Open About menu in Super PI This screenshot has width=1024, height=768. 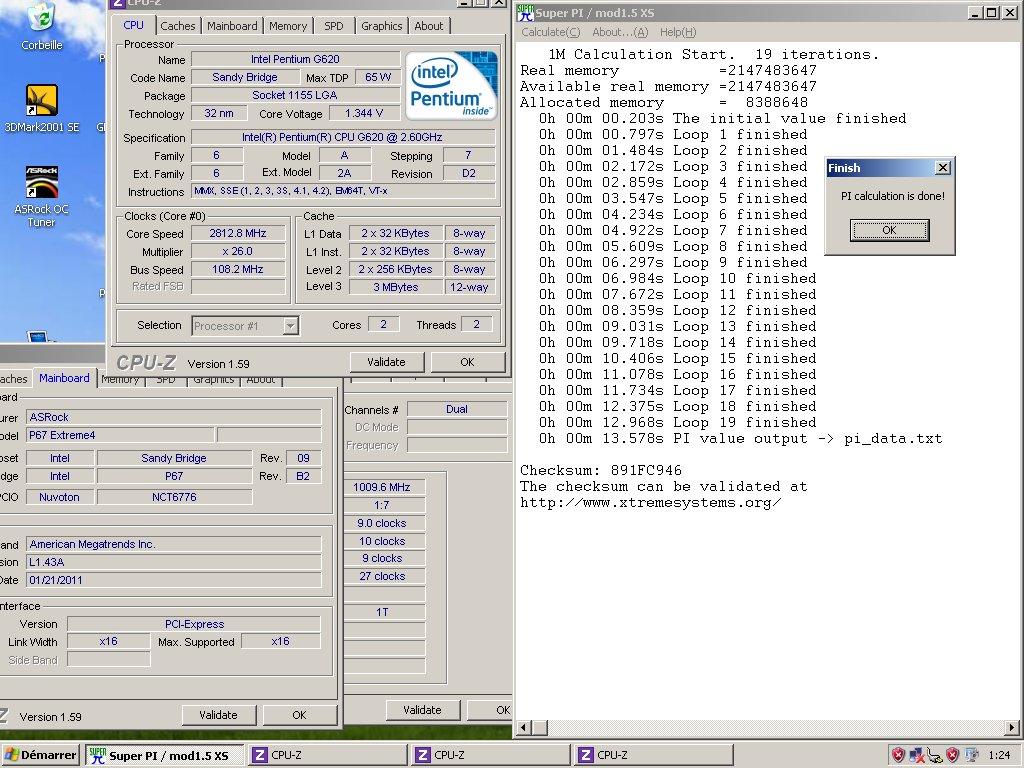(620, 32)
